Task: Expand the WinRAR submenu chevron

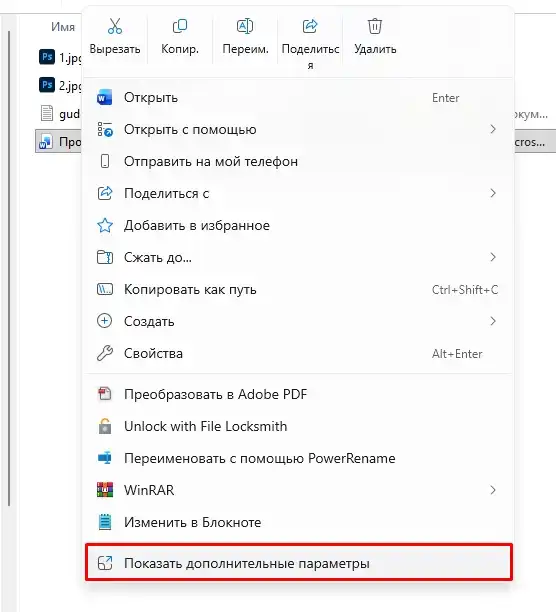Action: coord(493,490)
